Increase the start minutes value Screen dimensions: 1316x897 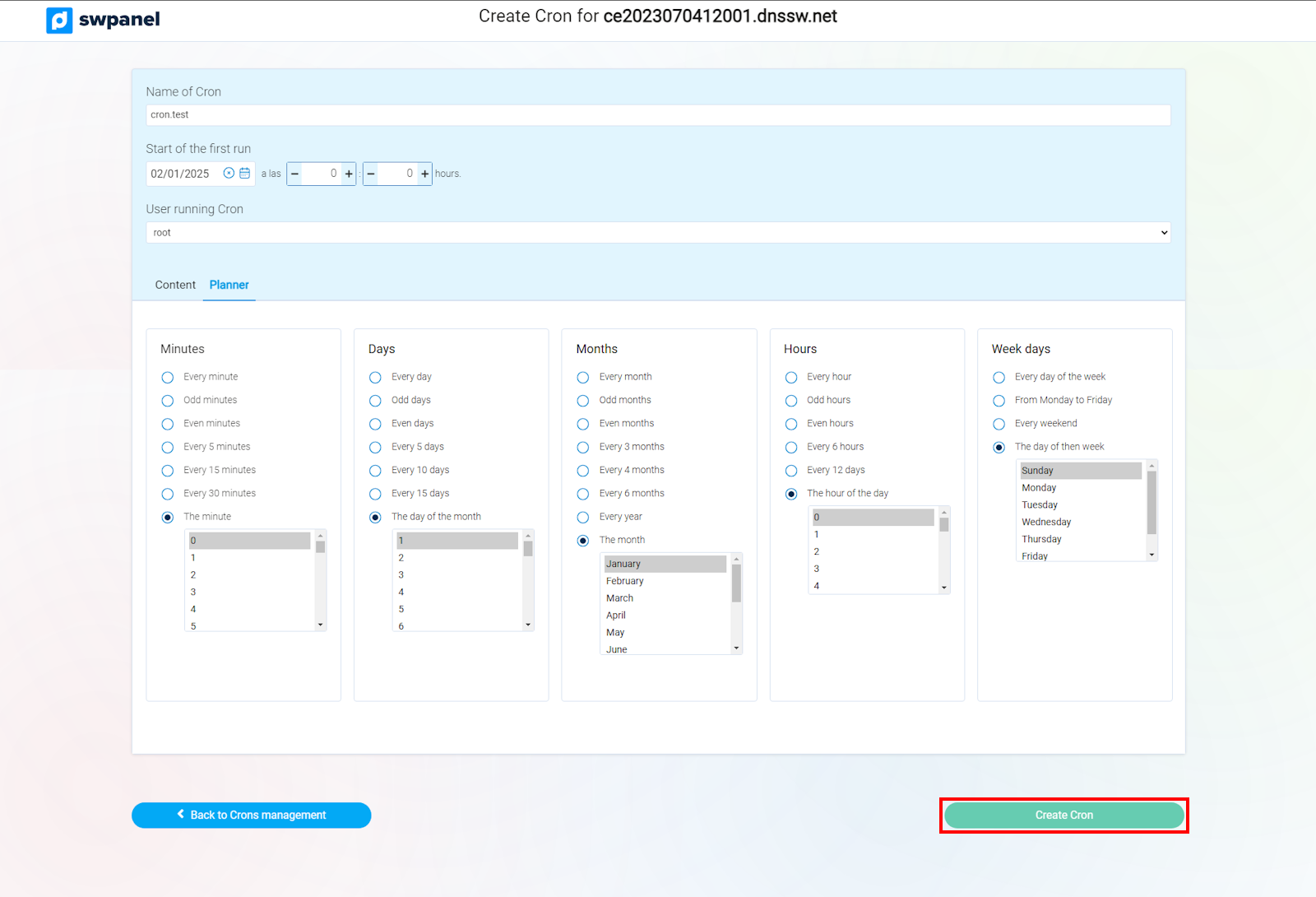click(x=424, y=174)
